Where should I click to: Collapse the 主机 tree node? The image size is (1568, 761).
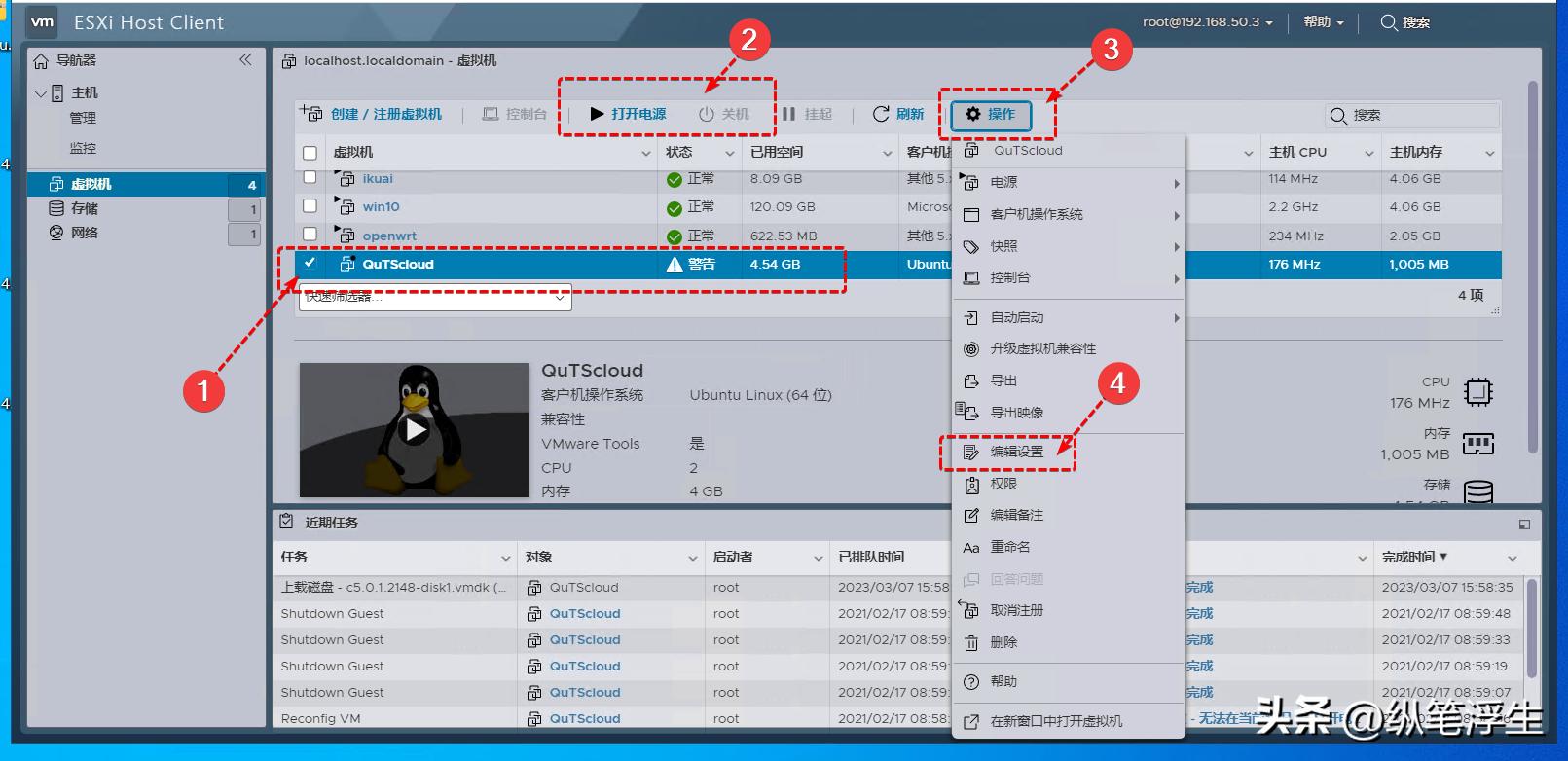pos(41,93)
